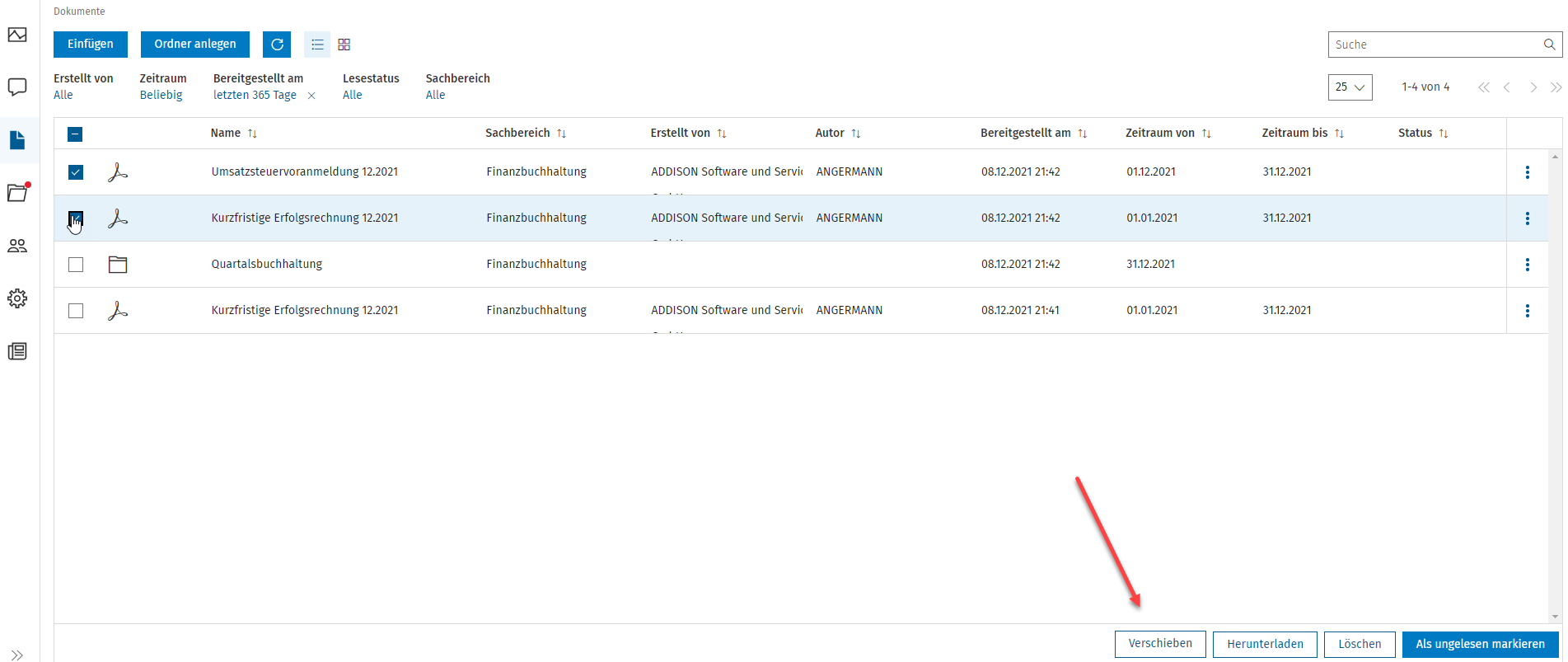Open the messages speech bubble icon
The image size is (1568, 662).
pyautogui.click(x=17, y=87)
